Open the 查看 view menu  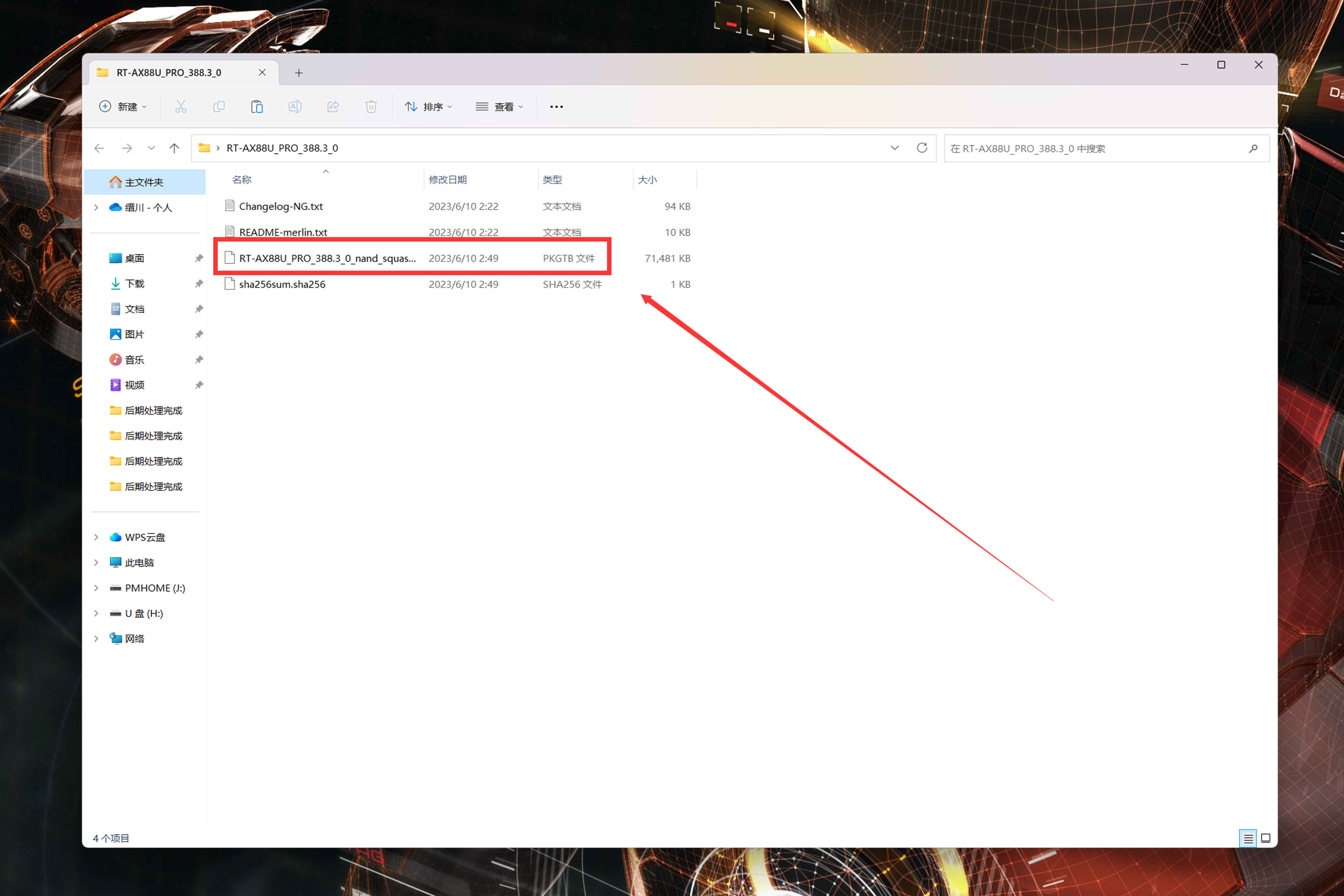tap(499, 107)
